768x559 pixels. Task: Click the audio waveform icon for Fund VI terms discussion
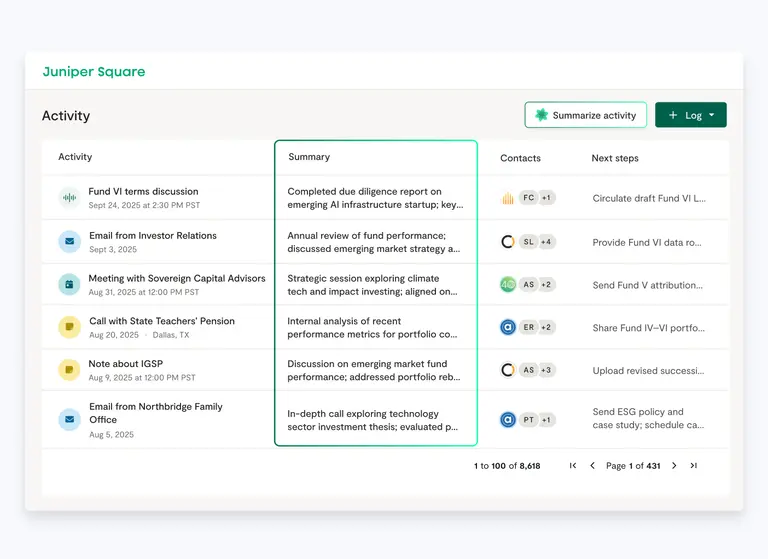tap(69, 198)
